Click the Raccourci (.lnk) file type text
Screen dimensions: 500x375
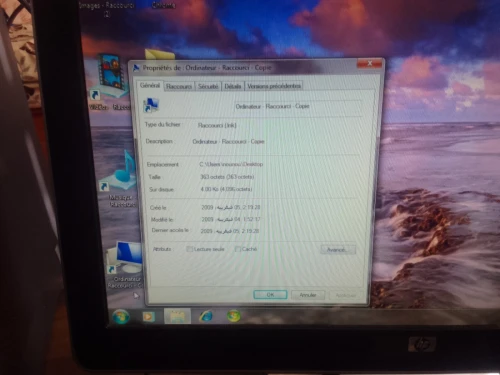217,125
